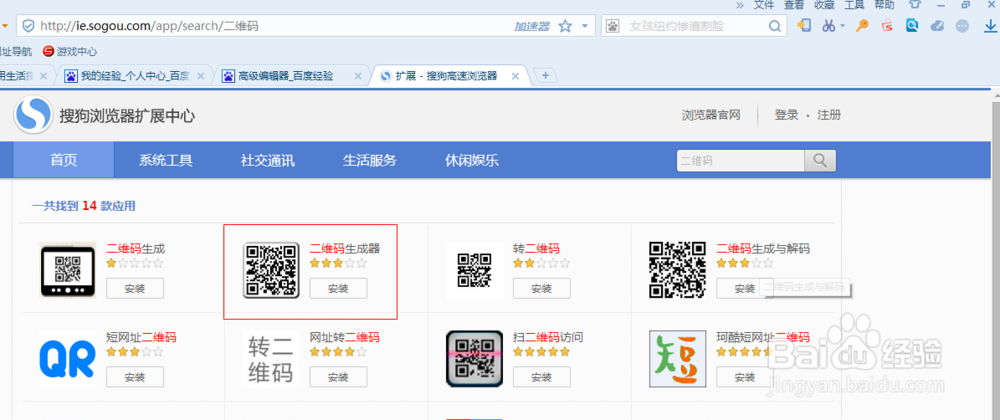
Task: Click the 二维码生成器 QR thumbnail
Action: (x=271, y=270)
